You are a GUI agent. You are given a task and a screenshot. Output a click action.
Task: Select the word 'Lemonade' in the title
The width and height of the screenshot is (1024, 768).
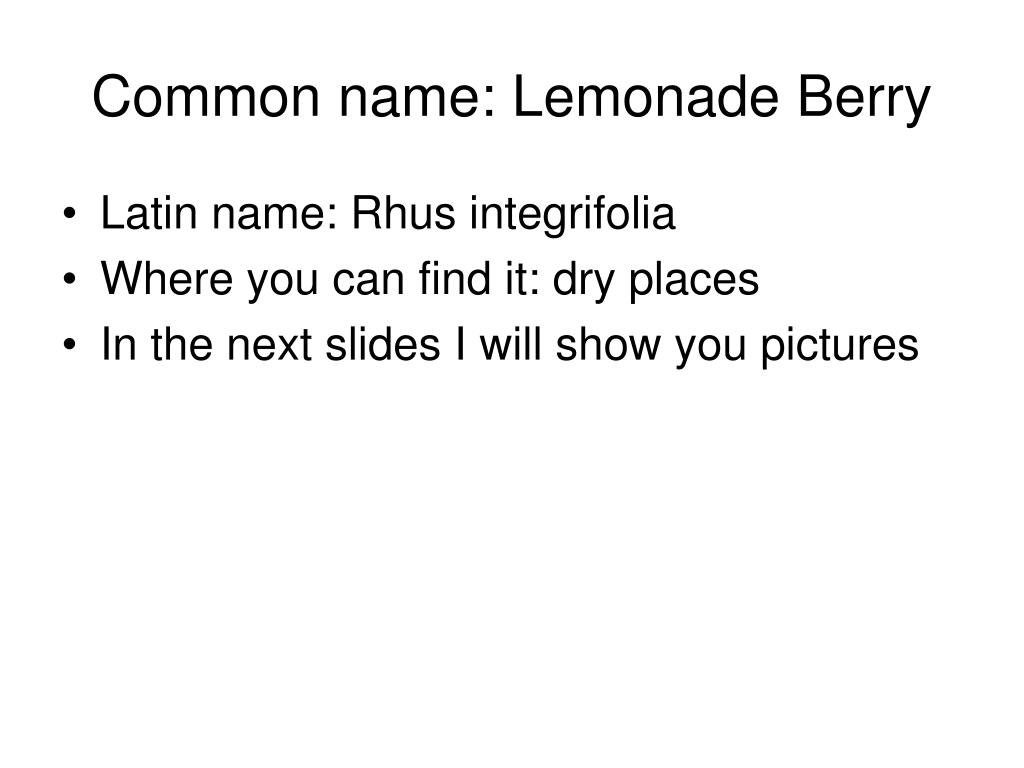tap(647, 97)
